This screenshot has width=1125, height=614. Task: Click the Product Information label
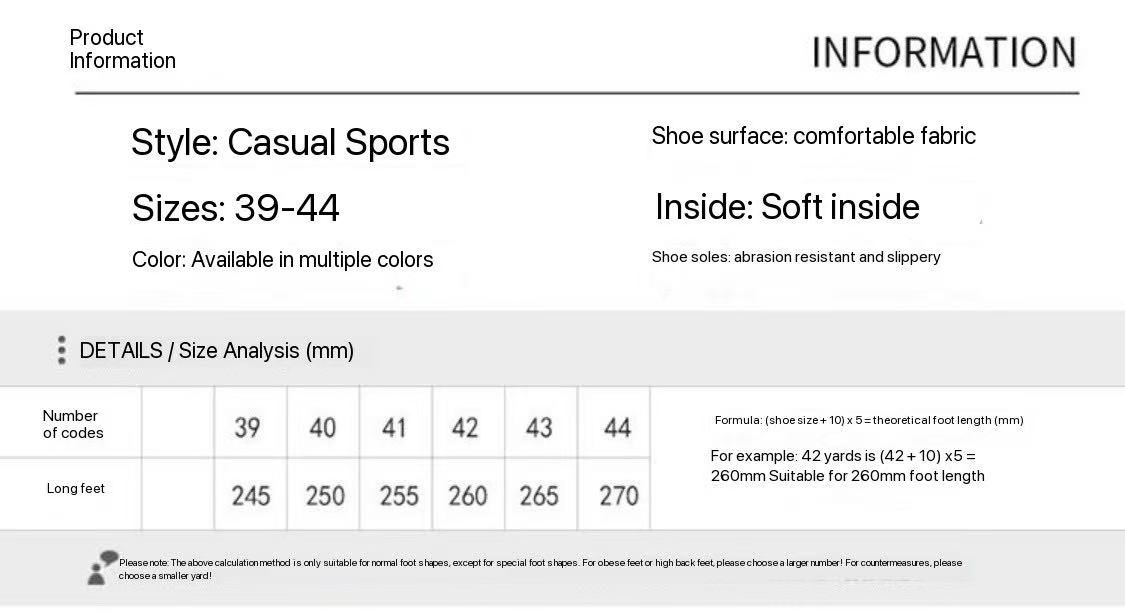click(122, 49)
